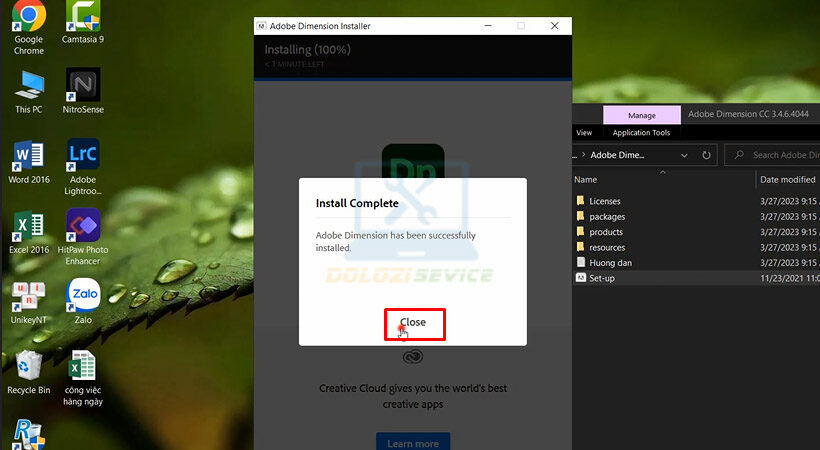Select the Set-up file in the list

coord(602,278)
